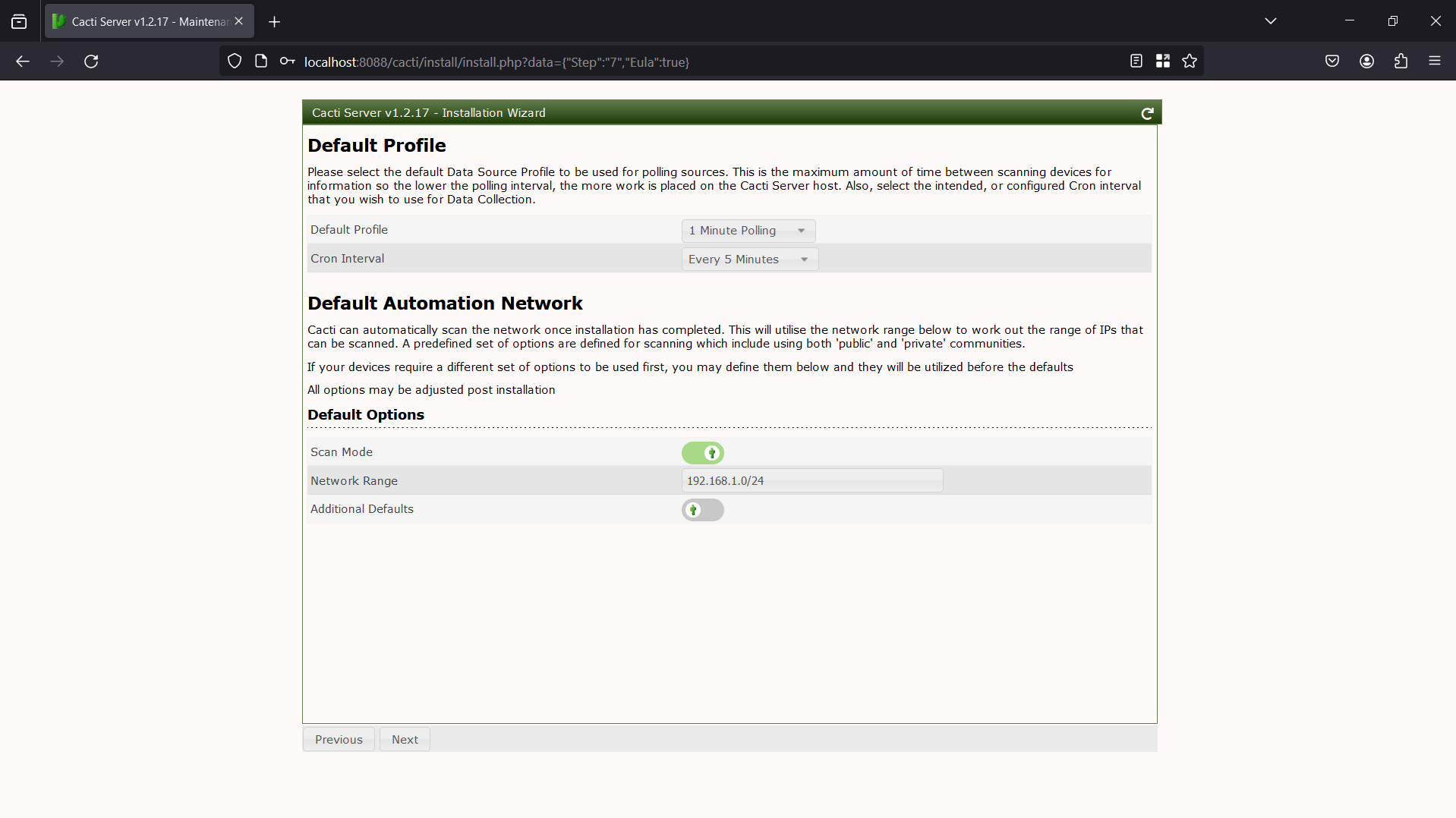The width and height of the screenshot is (1456, 818).
Task: Enable the Additional Defaults switch
Action: click(x=703, y=510)
